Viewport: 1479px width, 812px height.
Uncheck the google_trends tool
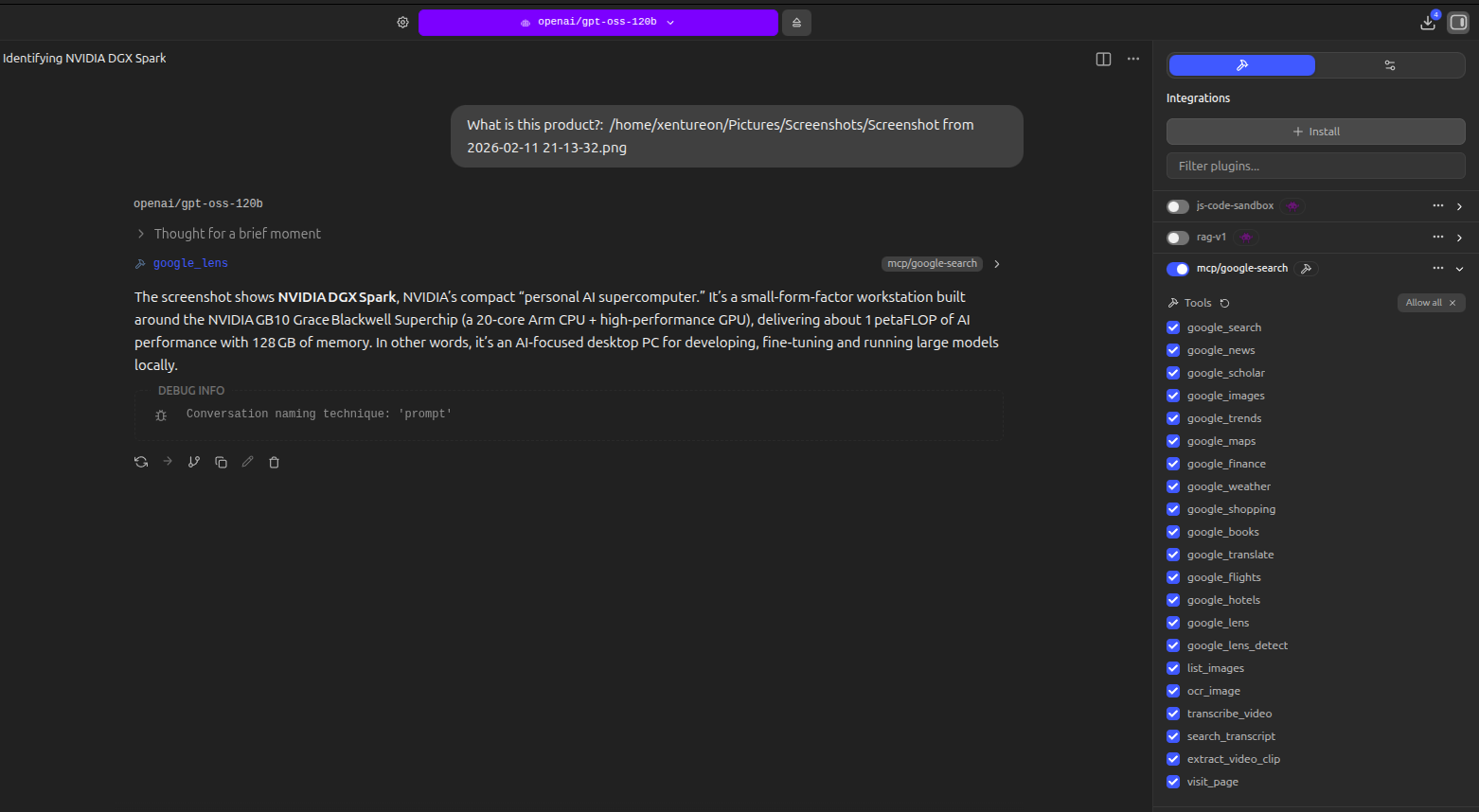[1173, 418]
